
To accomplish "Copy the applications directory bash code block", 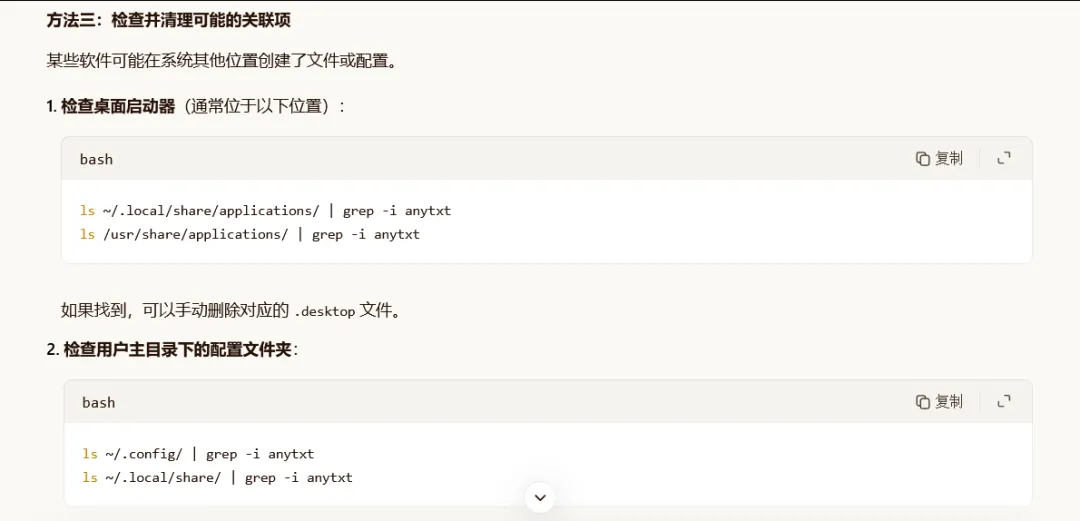I will pyautogui.click(x=939, y=159).
